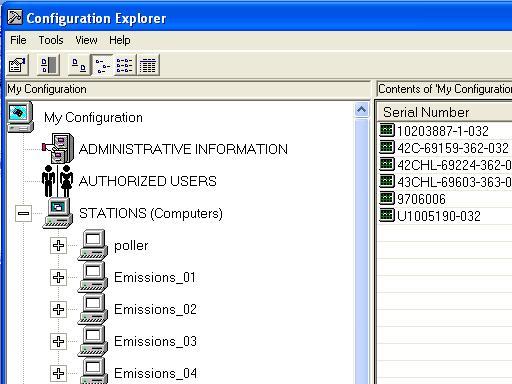Screen dimensions: 512x384
Task: Open the Tools menu
Action: click(x=51, y=40)
